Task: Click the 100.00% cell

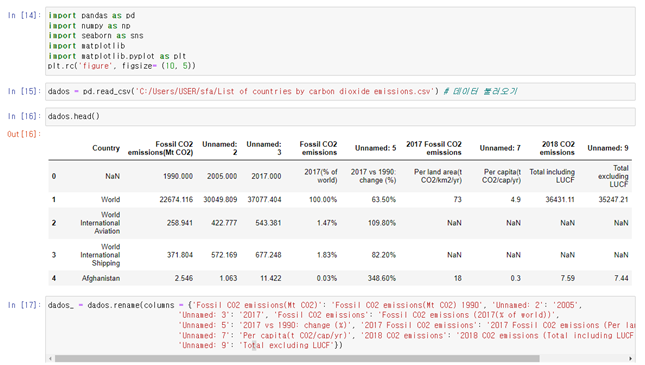Action: pyautogui.click(x=323, y=200)
